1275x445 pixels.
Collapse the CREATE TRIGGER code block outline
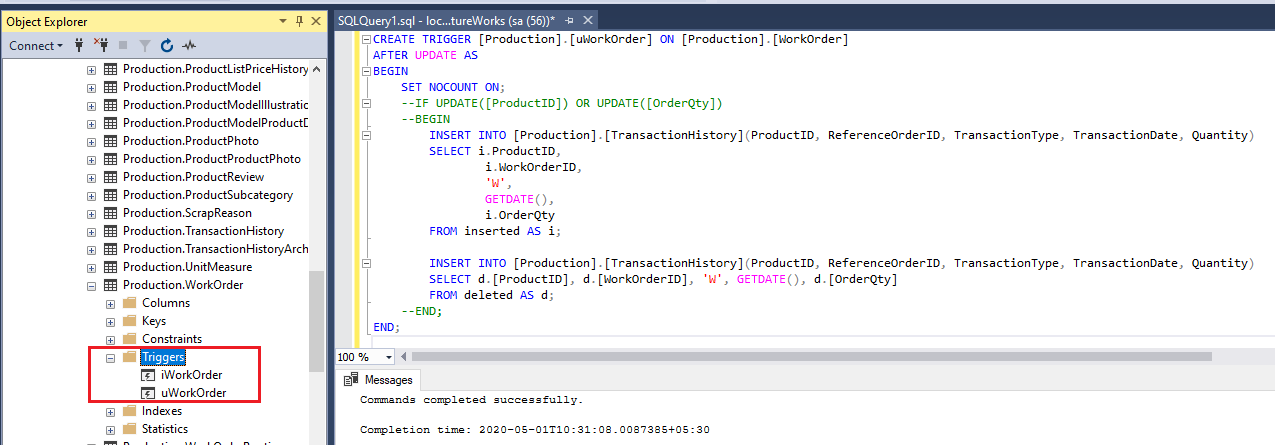tap(366, 39)
